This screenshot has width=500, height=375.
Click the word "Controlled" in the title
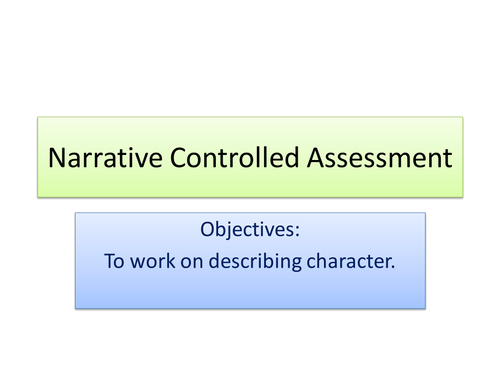[x=234, y=157]
